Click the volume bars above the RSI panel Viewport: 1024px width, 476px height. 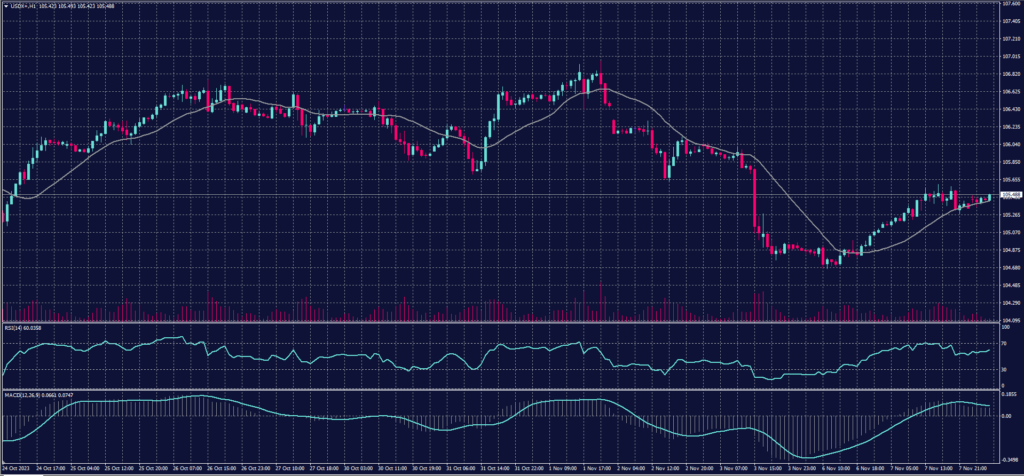click(x=600, y=308)
